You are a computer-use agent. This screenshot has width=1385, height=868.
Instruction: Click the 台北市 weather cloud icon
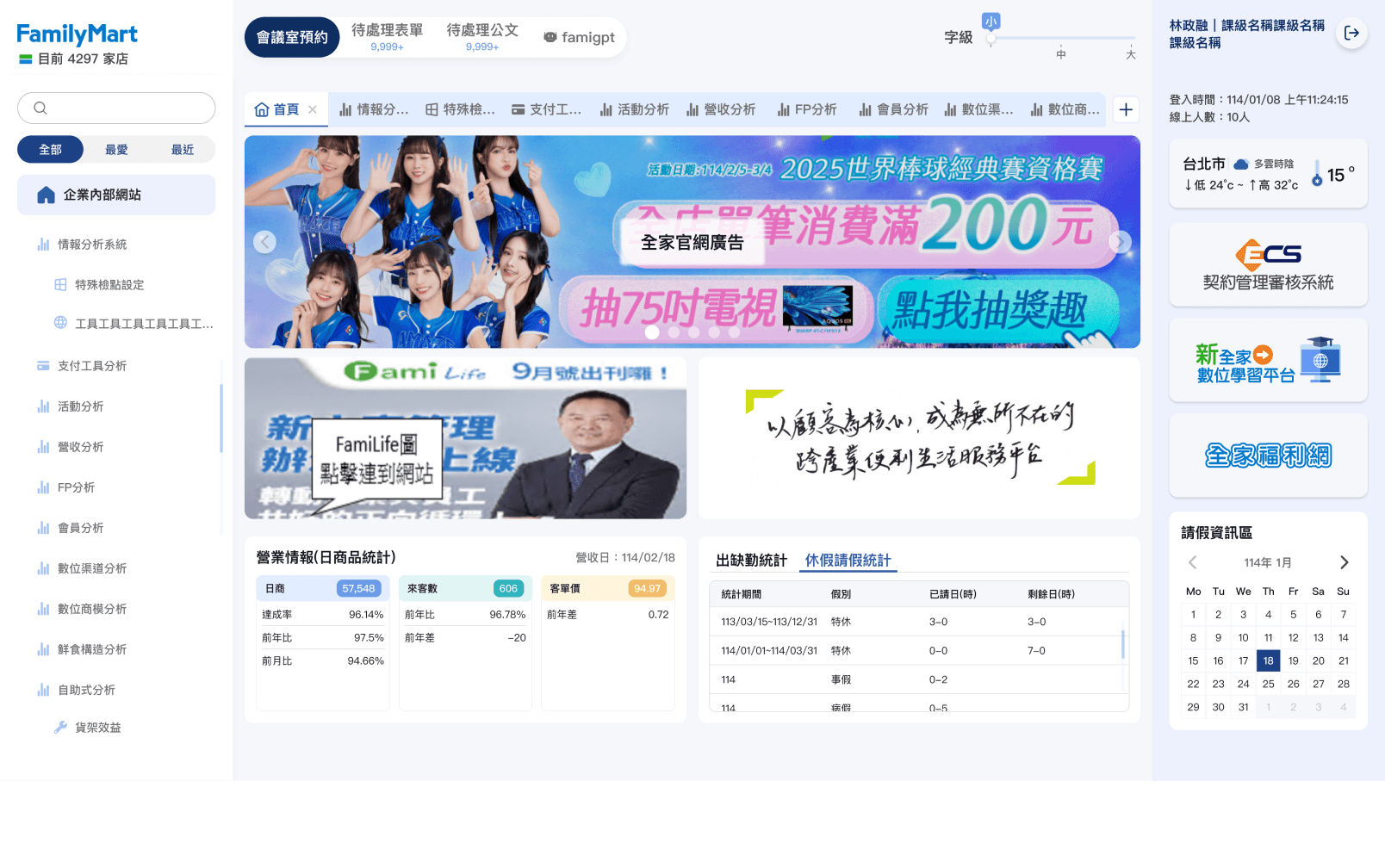[x=1241, y=164]
